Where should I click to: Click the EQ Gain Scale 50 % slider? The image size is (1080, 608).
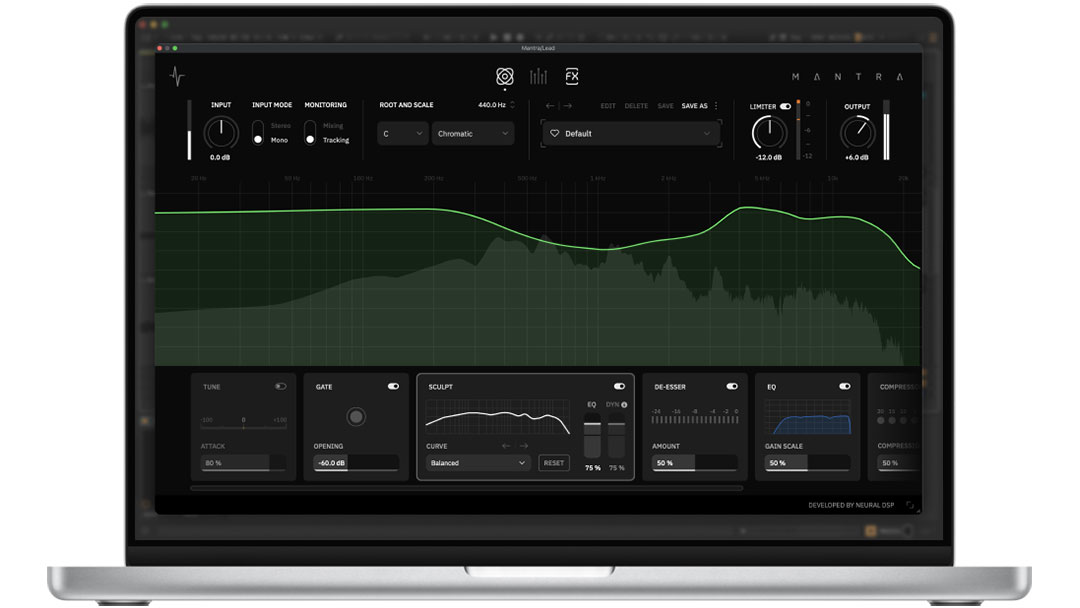(x=807, y=463)
